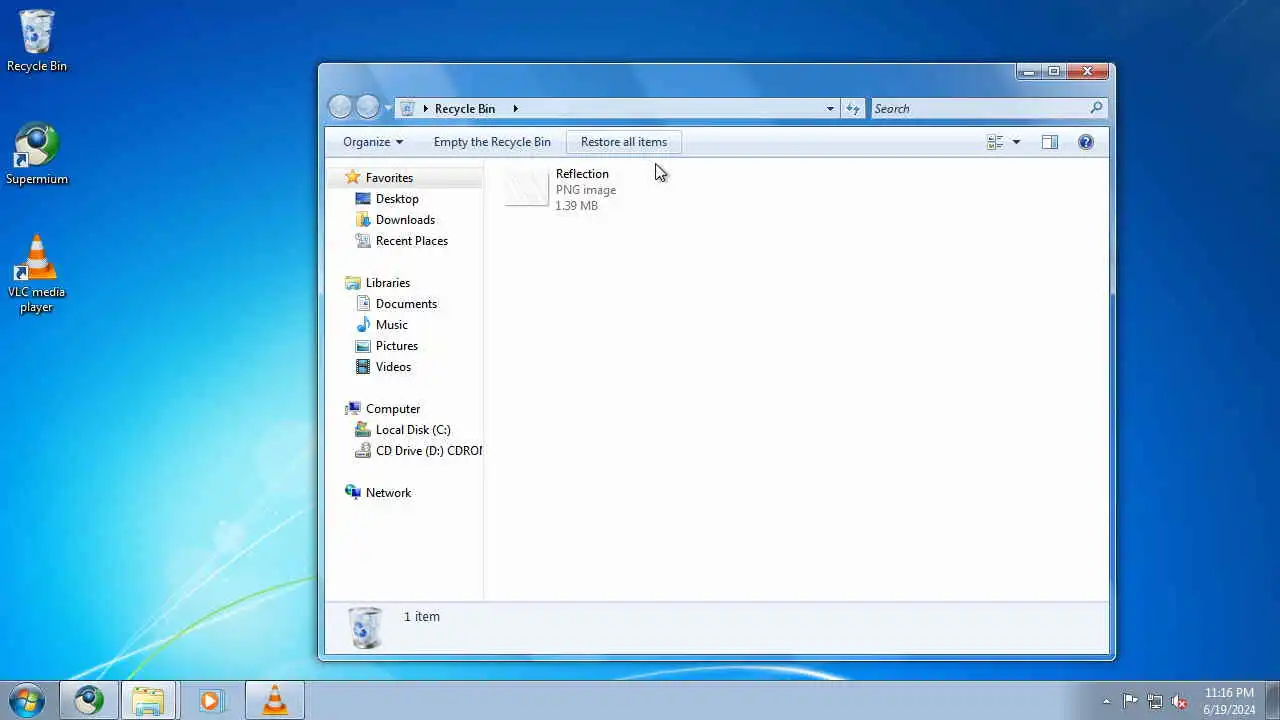The image size is (1280, 720).
Task: Click the network tray icon
Action: coord(1155,702)
